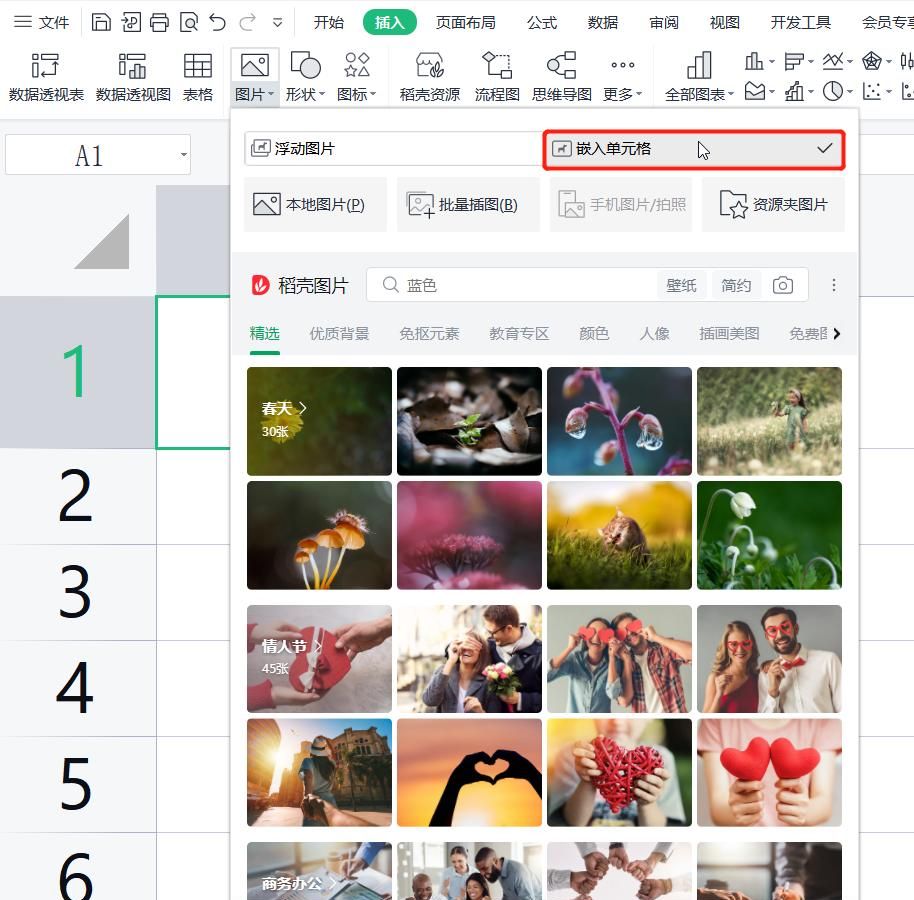This screenshot has width=914, height=900.
Task: Click the 简约 search tag
Action: click(736, 286)
